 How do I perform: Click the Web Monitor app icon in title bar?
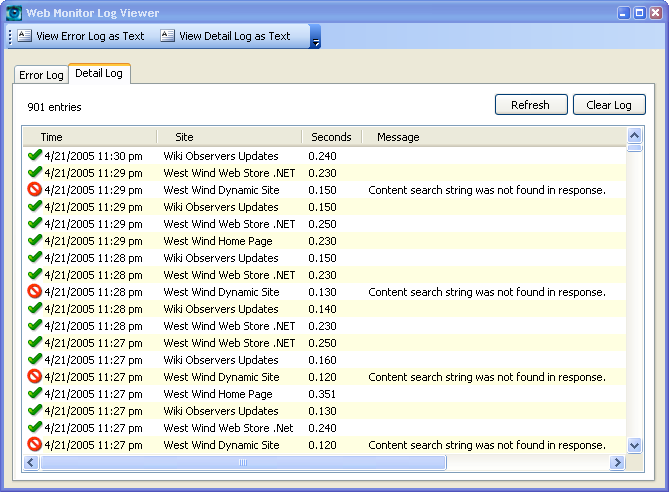[14, 13]
